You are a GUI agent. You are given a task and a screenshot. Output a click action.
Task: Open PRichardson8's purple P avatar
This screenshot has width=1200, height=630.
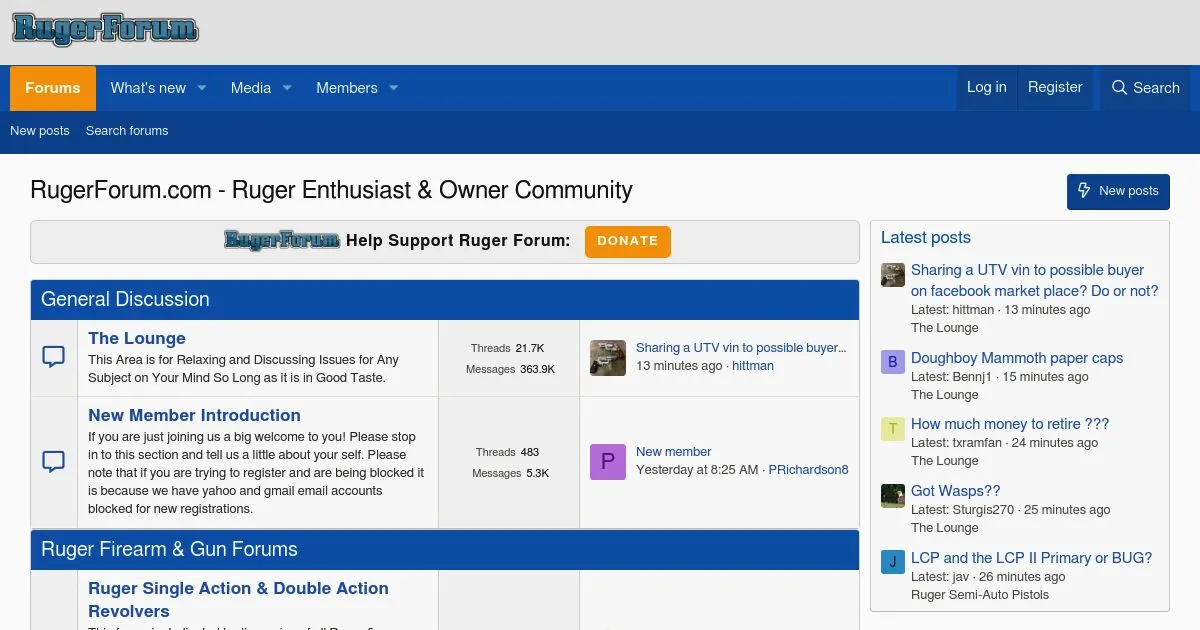607,462
